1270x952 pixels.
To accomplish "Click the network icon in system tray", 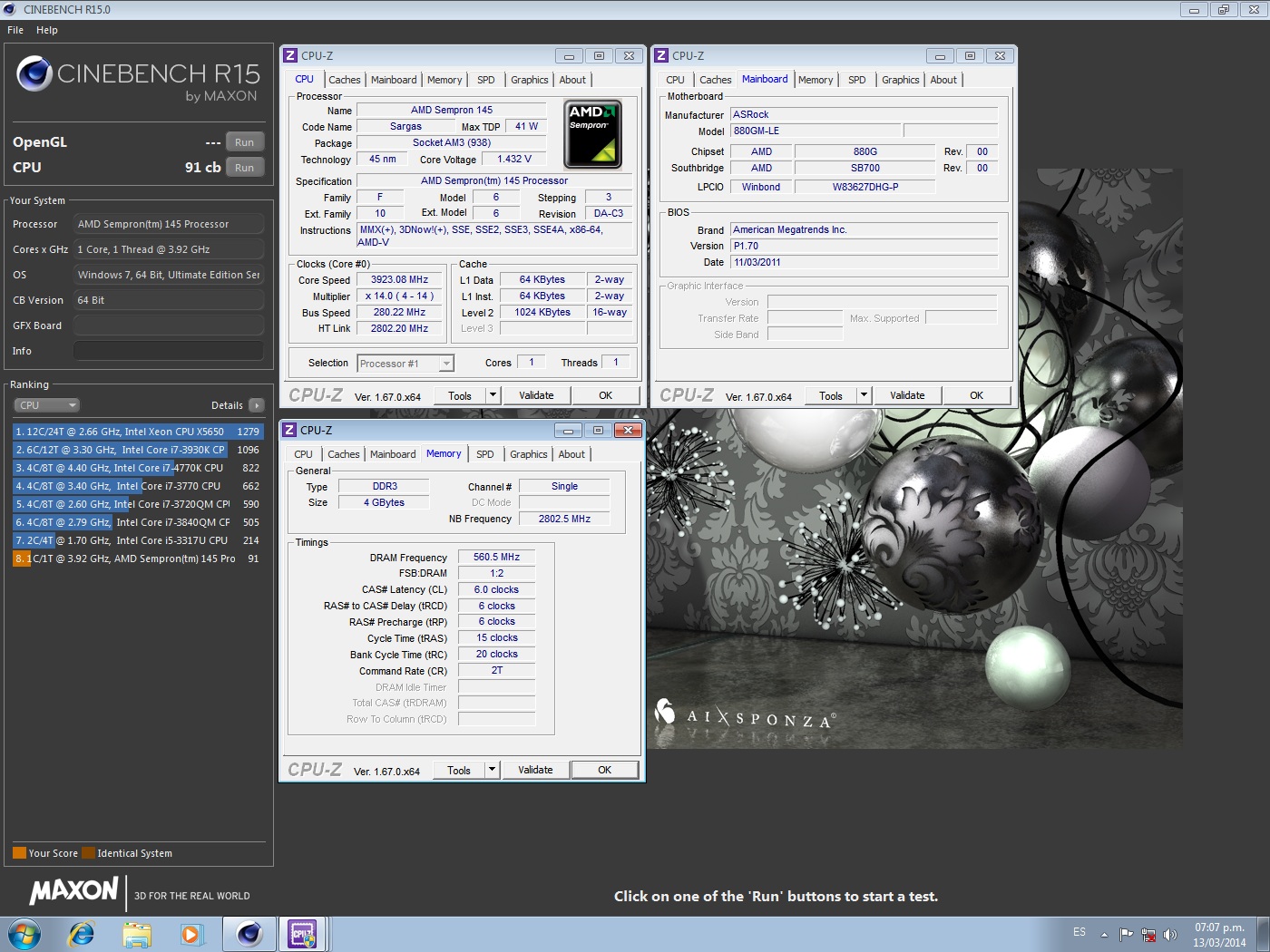I will pyautogui.click(x=1148, y=935).
